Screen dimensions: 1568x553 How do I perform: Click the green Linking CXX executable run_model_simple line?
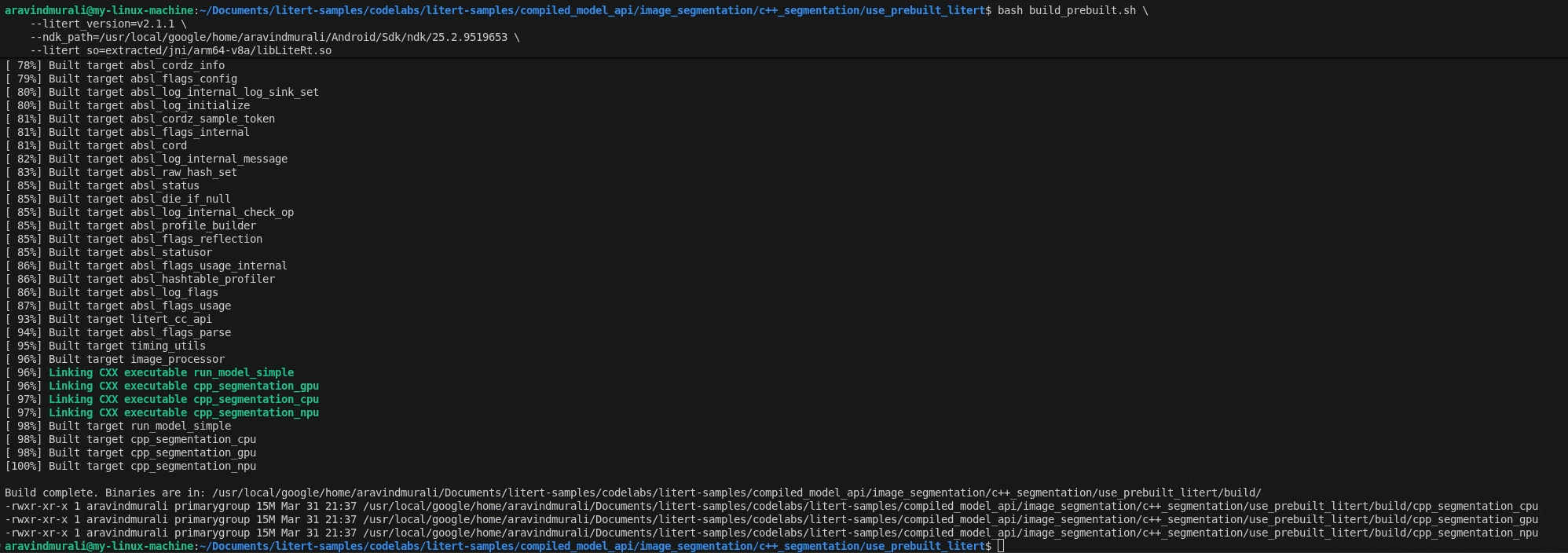[170, 372]
